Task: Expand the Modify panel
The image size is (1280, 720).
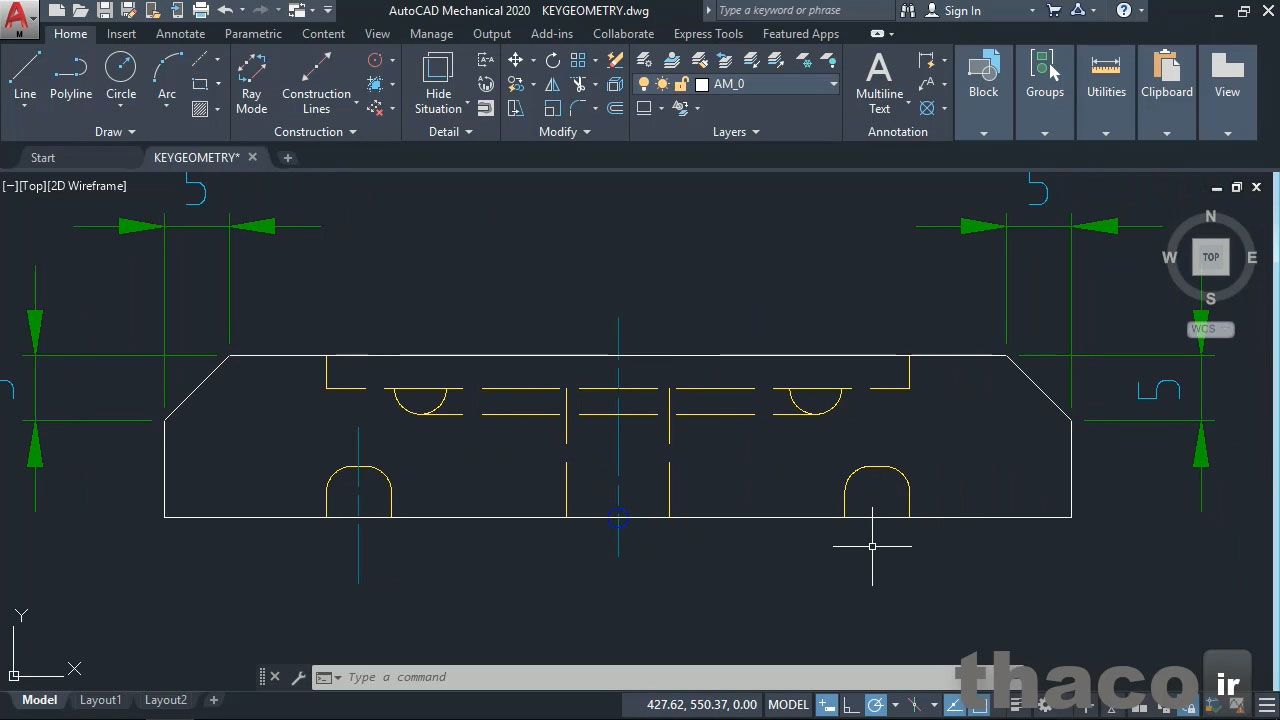Action: pos(565,132)
